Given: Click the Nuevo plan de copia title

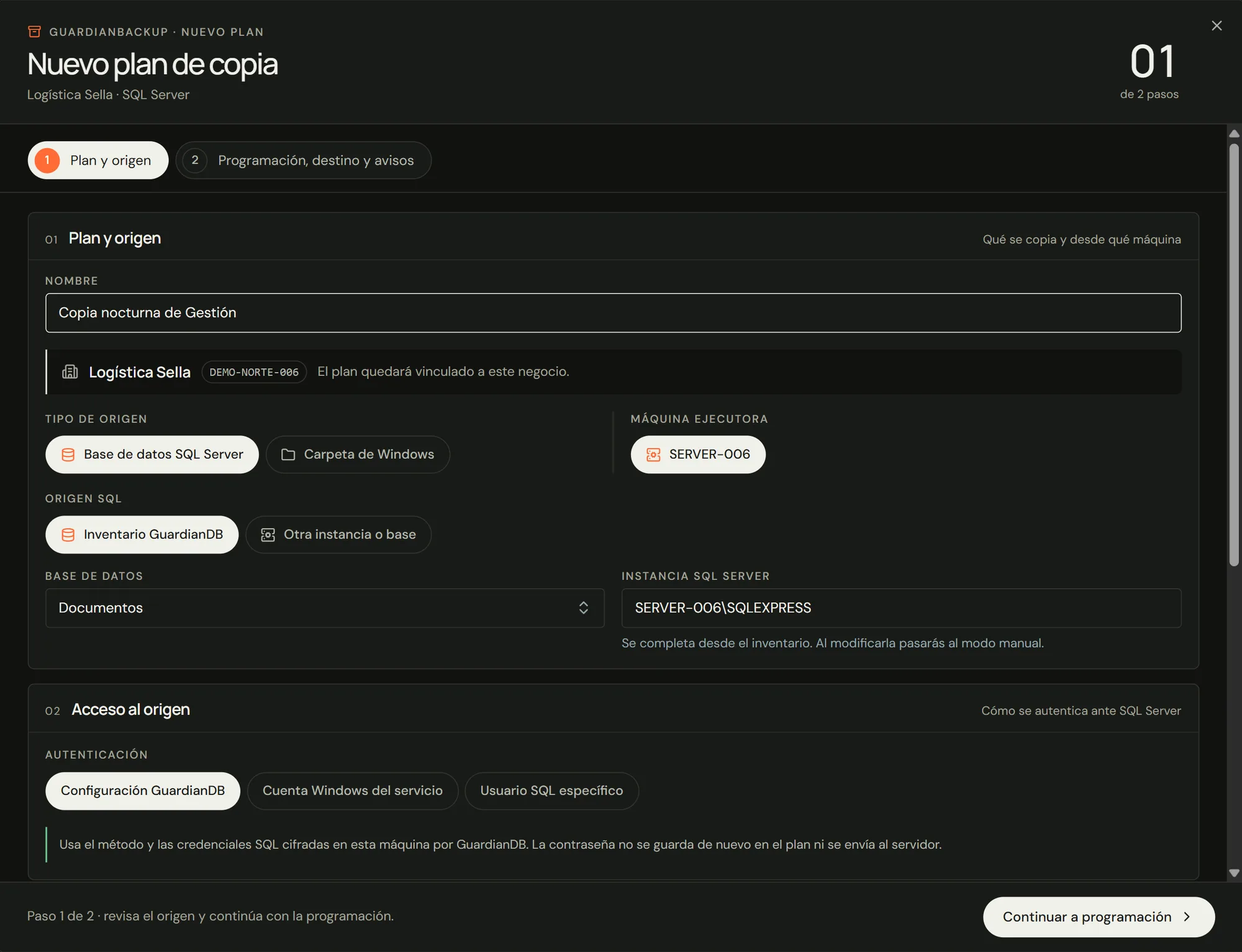Looking at the screenshot, I should click(153, 65).
